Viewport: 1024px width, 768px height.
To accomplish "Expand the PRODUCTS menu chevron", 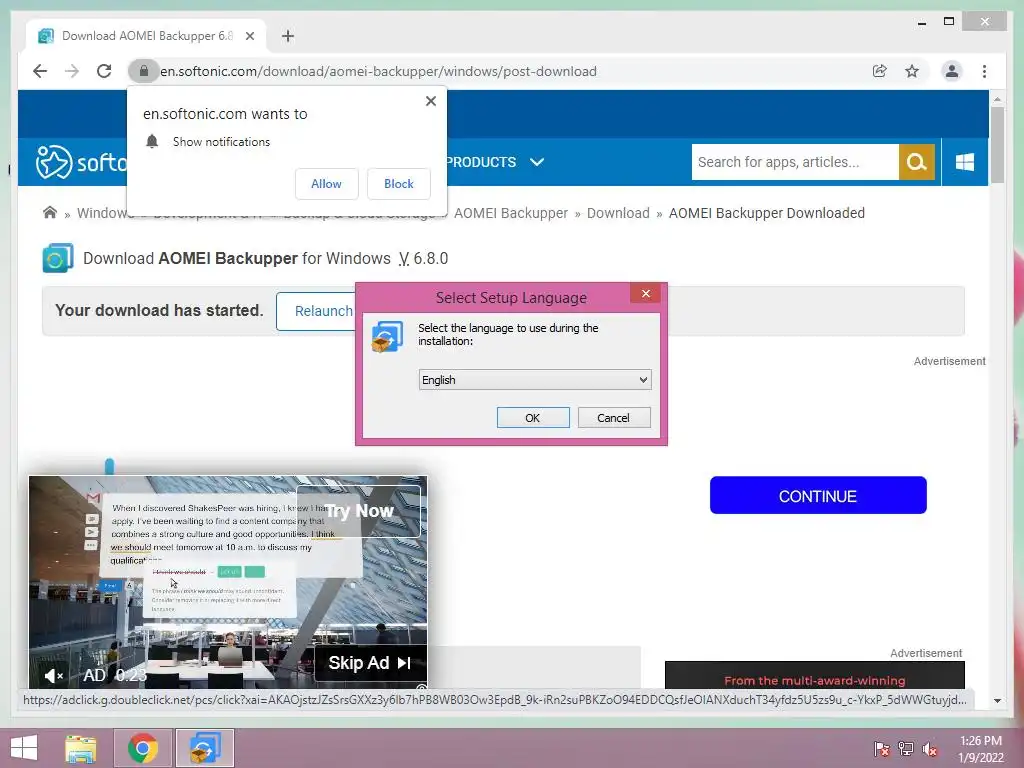I will 537,162.
